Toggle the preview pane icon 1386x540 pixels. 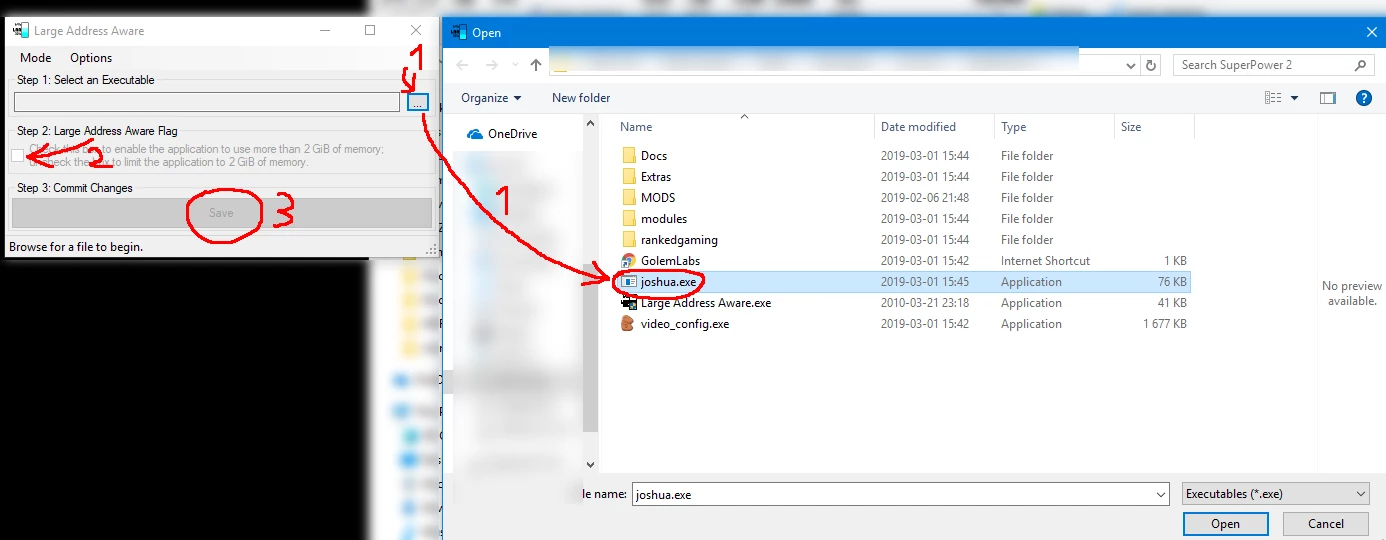pyautogui.click(x=1328, y=98)
